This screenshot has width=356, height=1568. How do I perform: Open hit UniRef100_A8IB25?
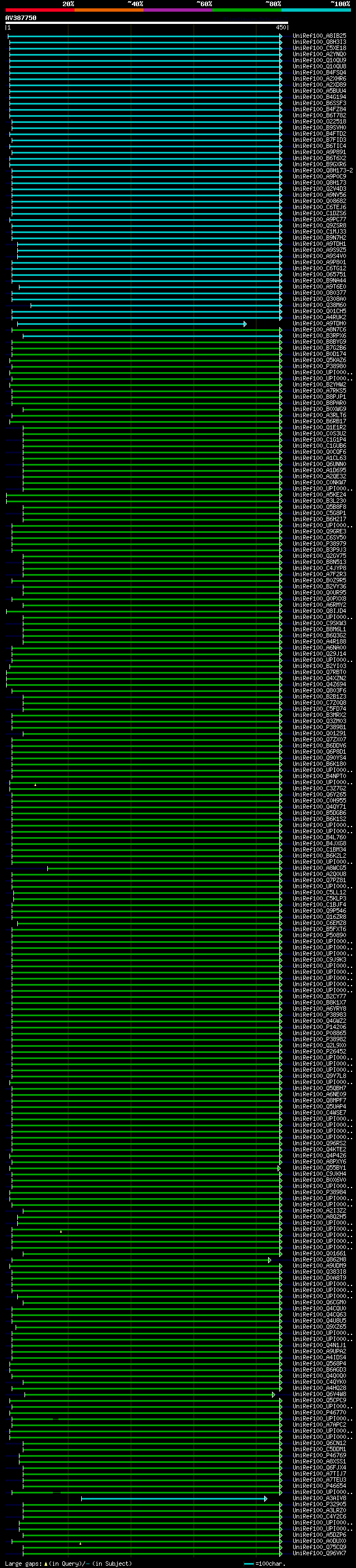coord(319,36)
